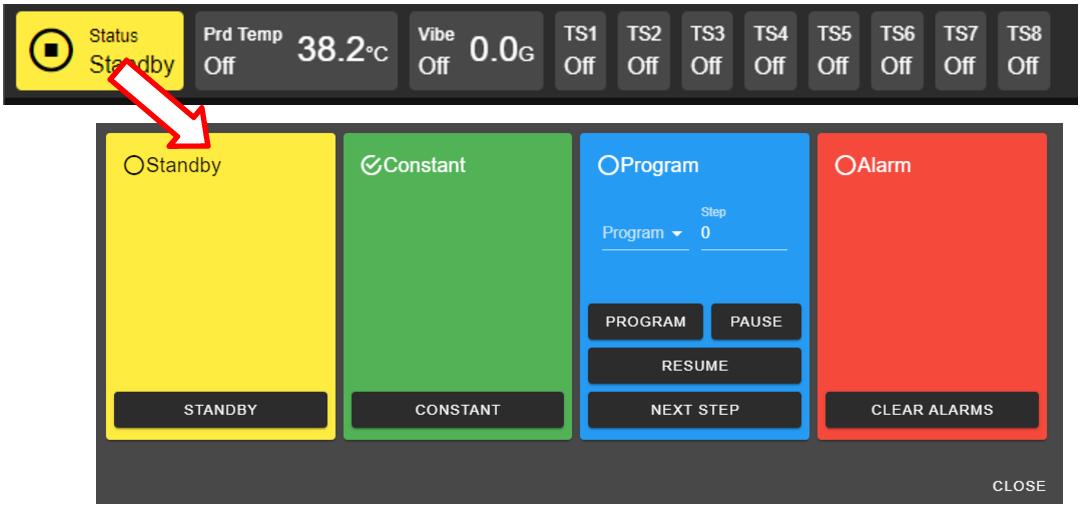Click the 'Constant' label text in the green card
The height and width of the screenshot is (511, 1084).
tap(424, 165)
